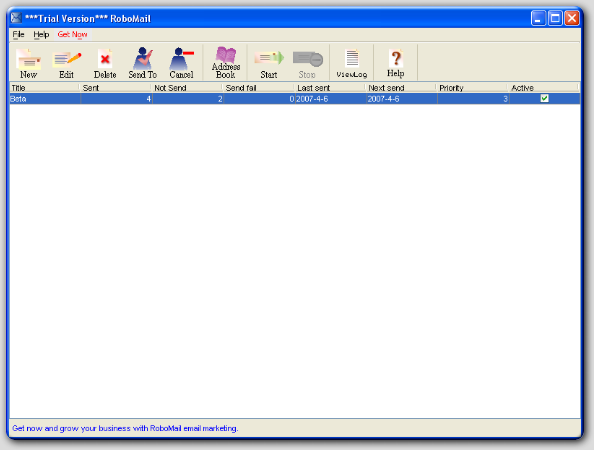The image size is (594, 450).
Task: Click the Edit toolbar icon
Action: (x=66, y=63)
